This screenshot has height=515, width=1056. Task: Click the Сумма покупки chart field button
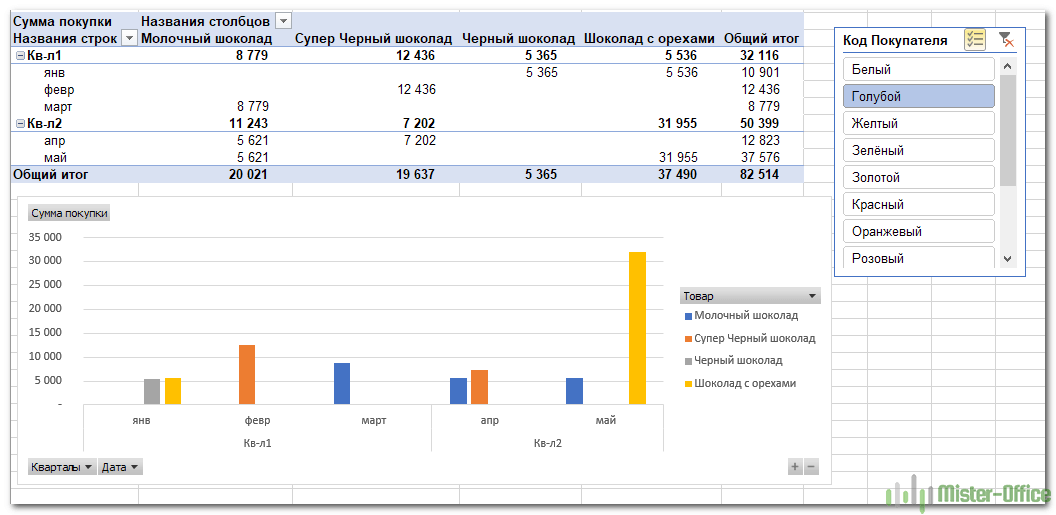pyautogui.click(x=69, y=213)
